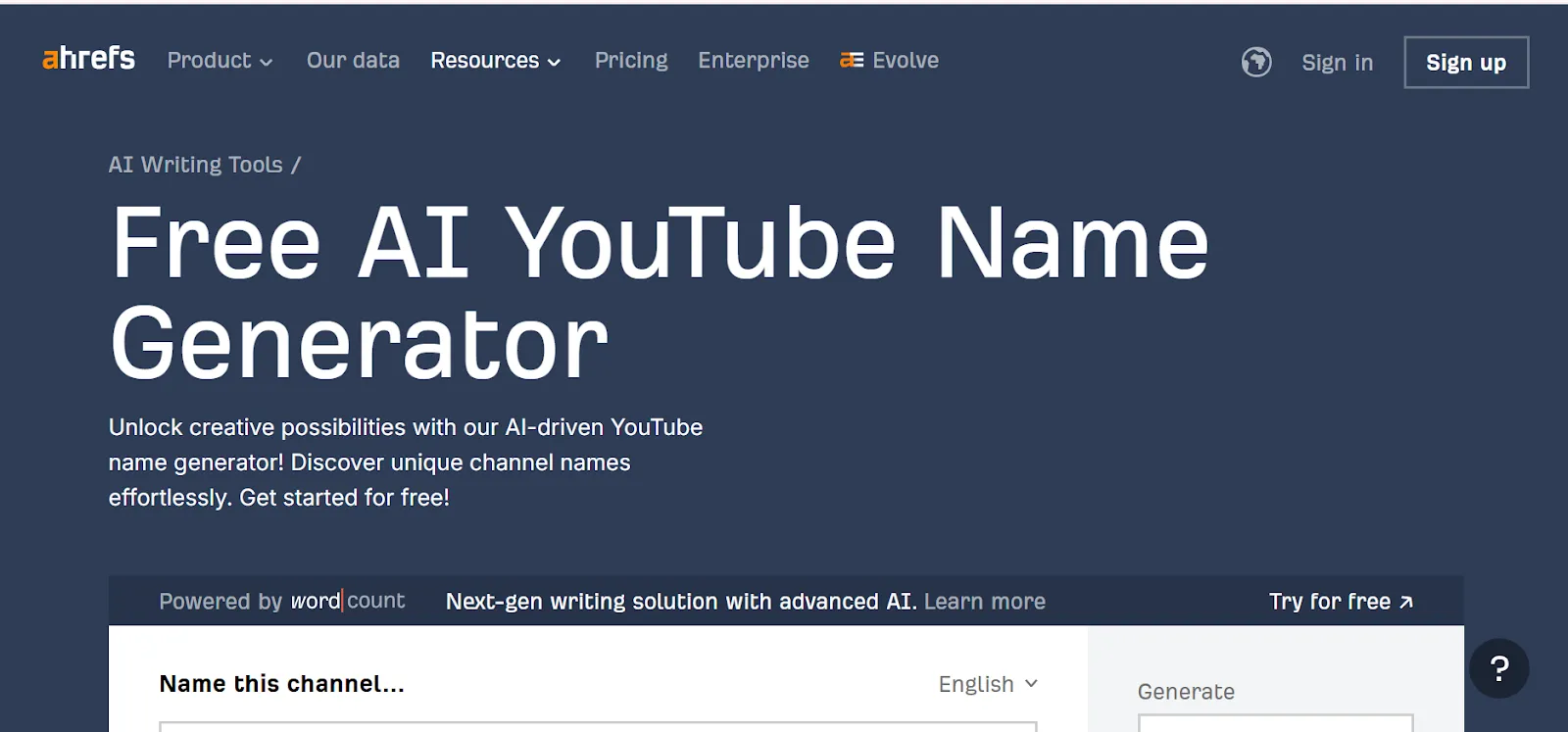
Task: Click the Generate label in the side panel
Action: click(1186, 692)
